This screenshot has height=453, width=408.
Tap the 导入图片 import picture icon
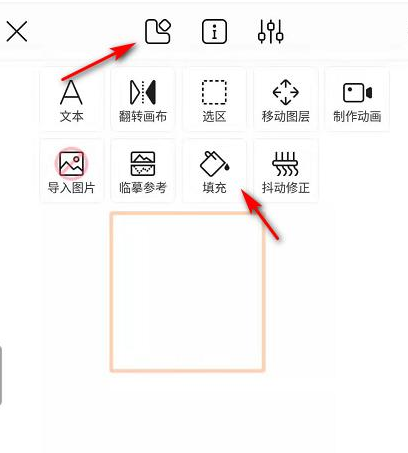(71, 163)
